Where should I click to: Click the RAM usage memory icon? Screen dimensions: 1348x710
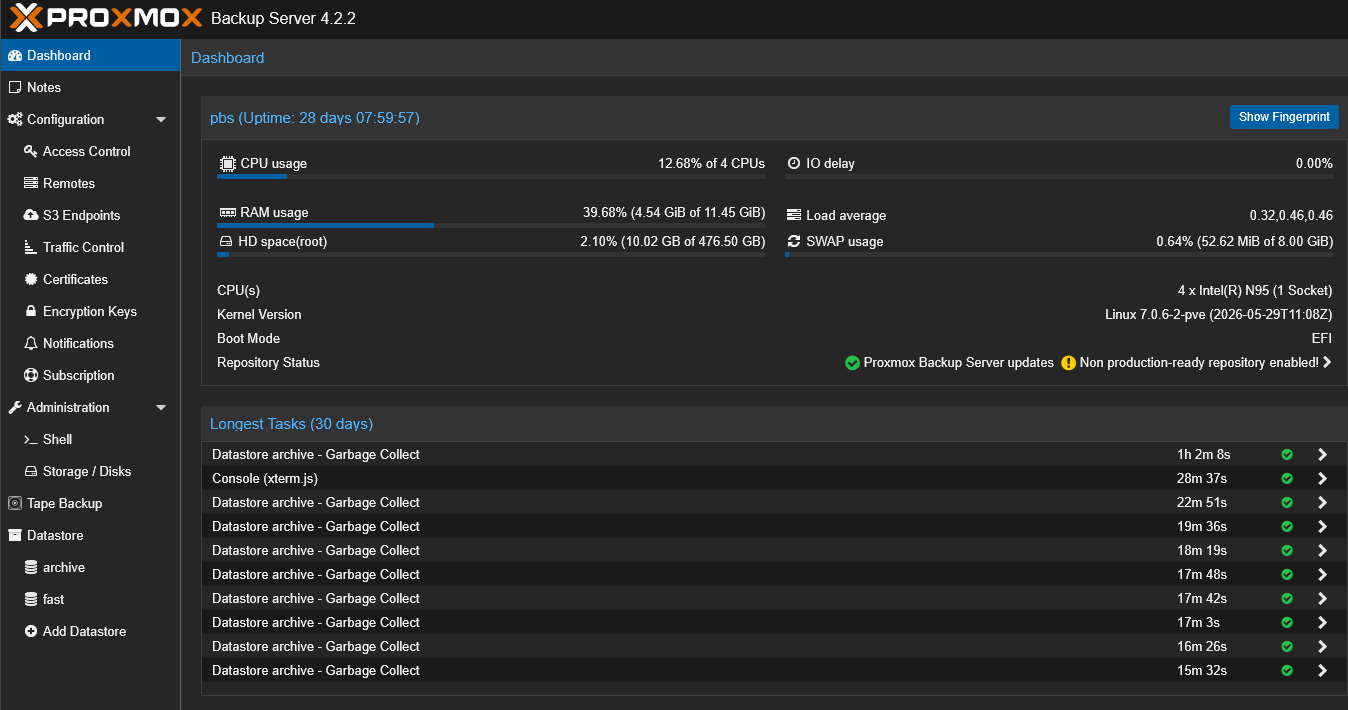tap(227, 213)
